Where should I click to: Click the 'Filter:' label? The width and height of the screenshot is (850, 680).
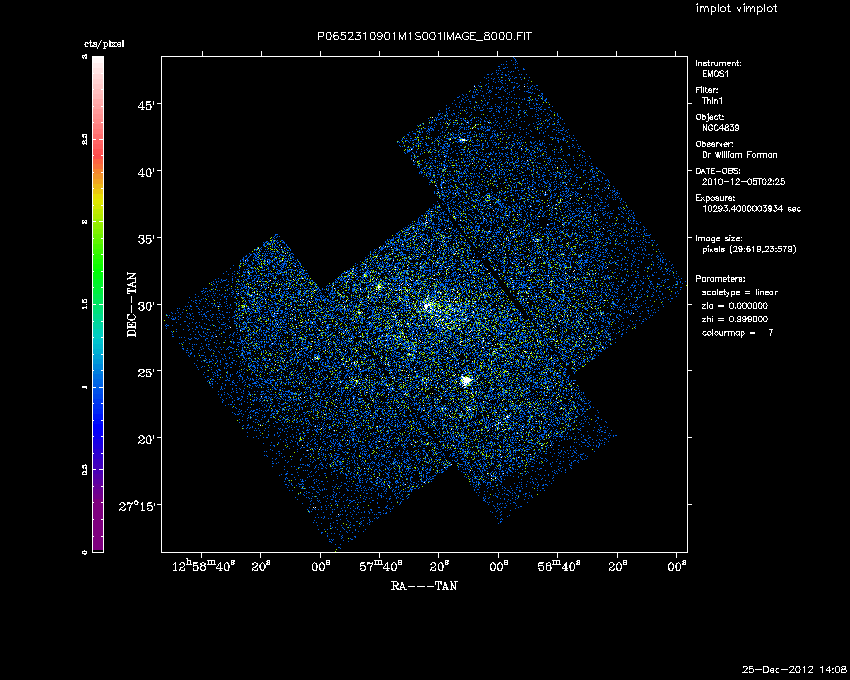[707, 90]
